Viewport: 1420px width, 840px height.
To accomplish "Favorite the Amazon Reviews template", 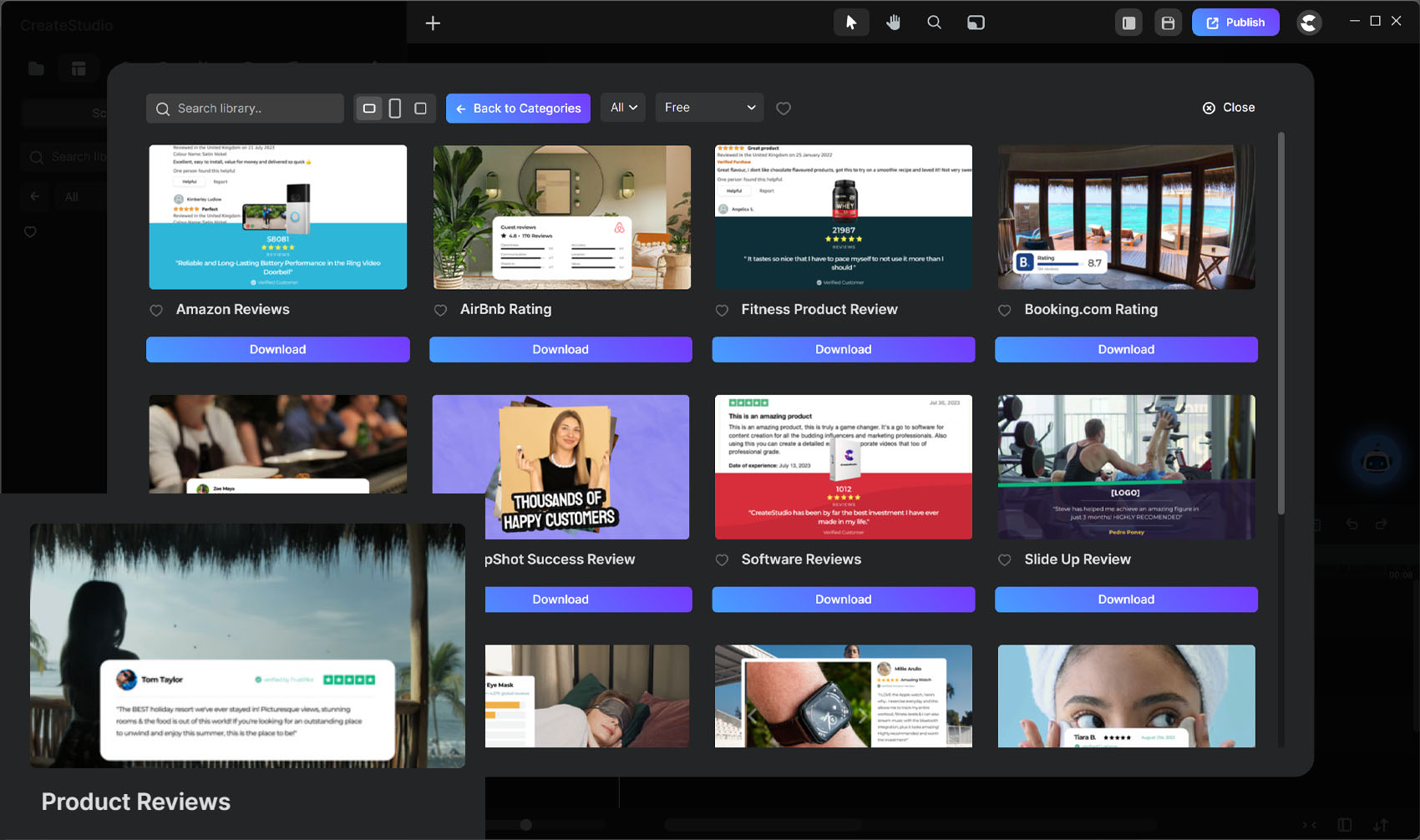I will [156, 311].
